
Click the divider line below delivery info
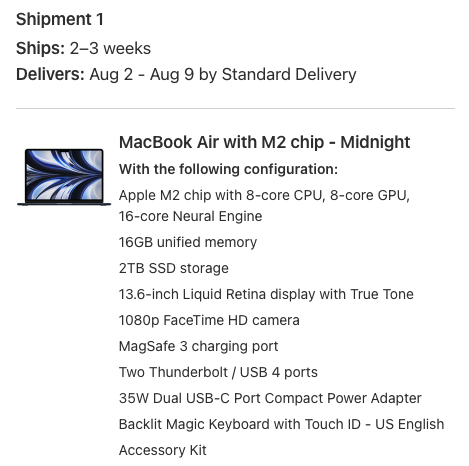point(235,108)
